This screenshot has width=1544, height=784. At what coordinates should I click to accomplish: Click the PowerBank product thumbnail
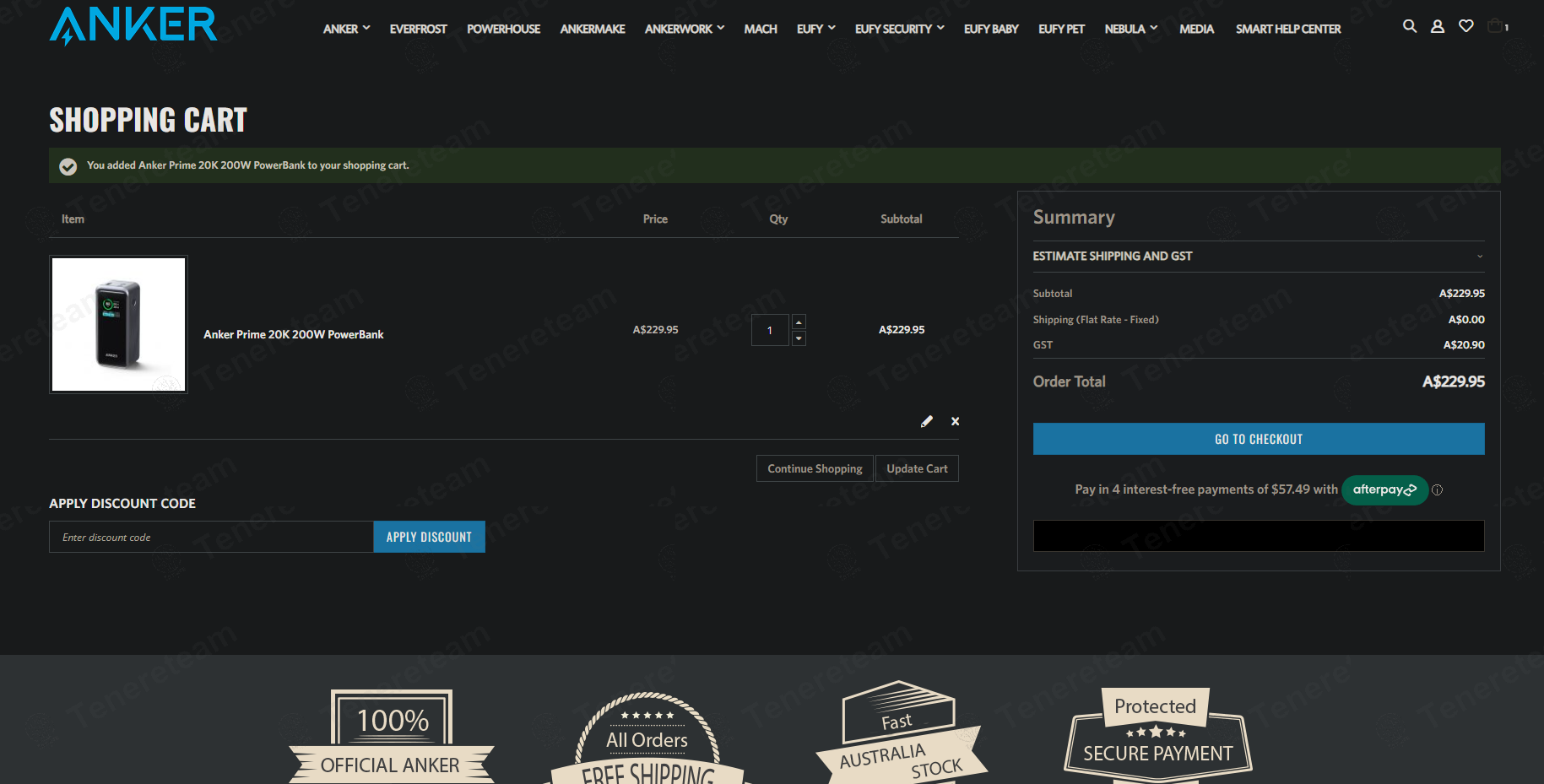118,324
